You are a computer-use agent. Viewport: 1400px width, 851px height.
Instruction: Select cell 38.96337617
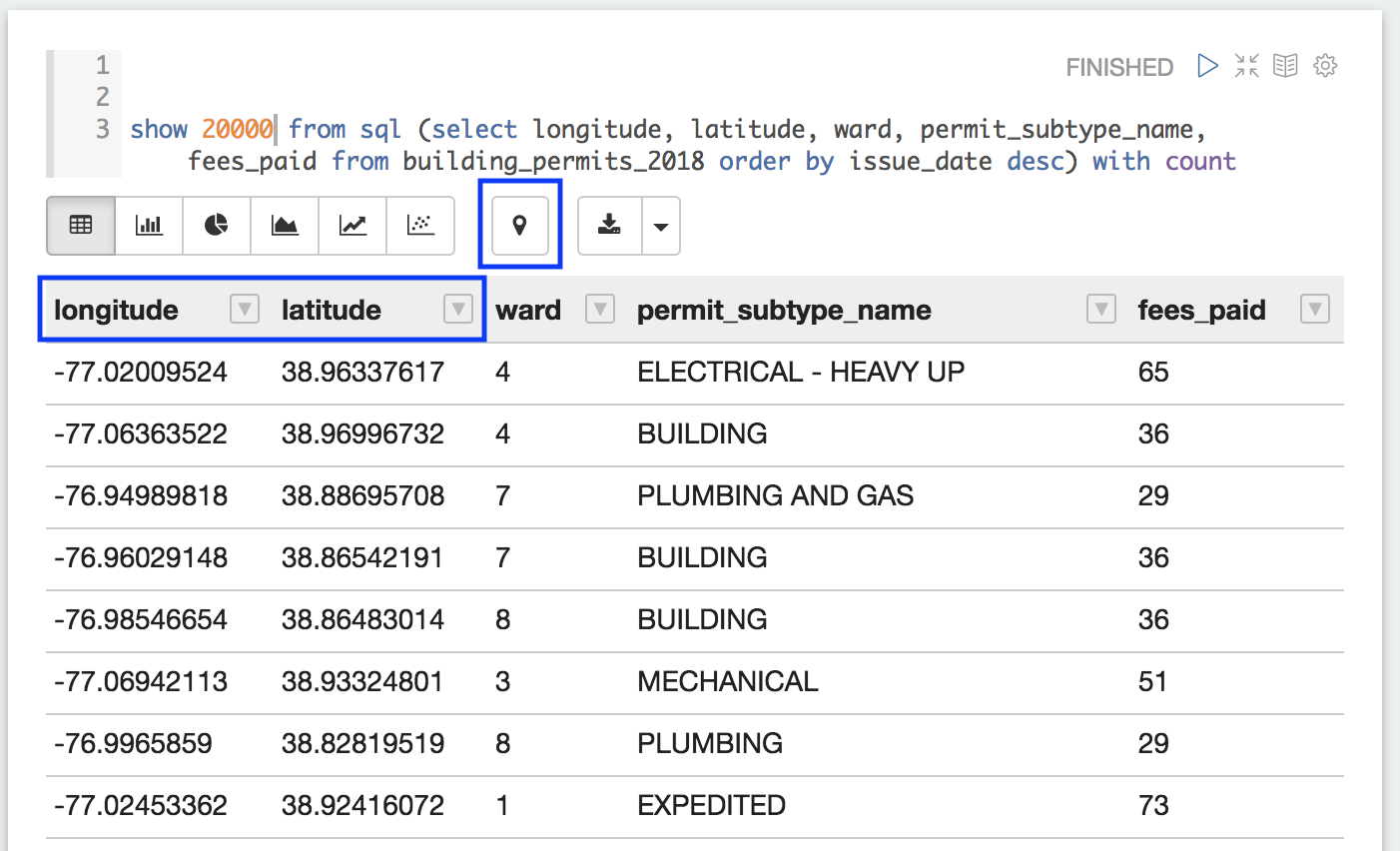coord(362,373)
